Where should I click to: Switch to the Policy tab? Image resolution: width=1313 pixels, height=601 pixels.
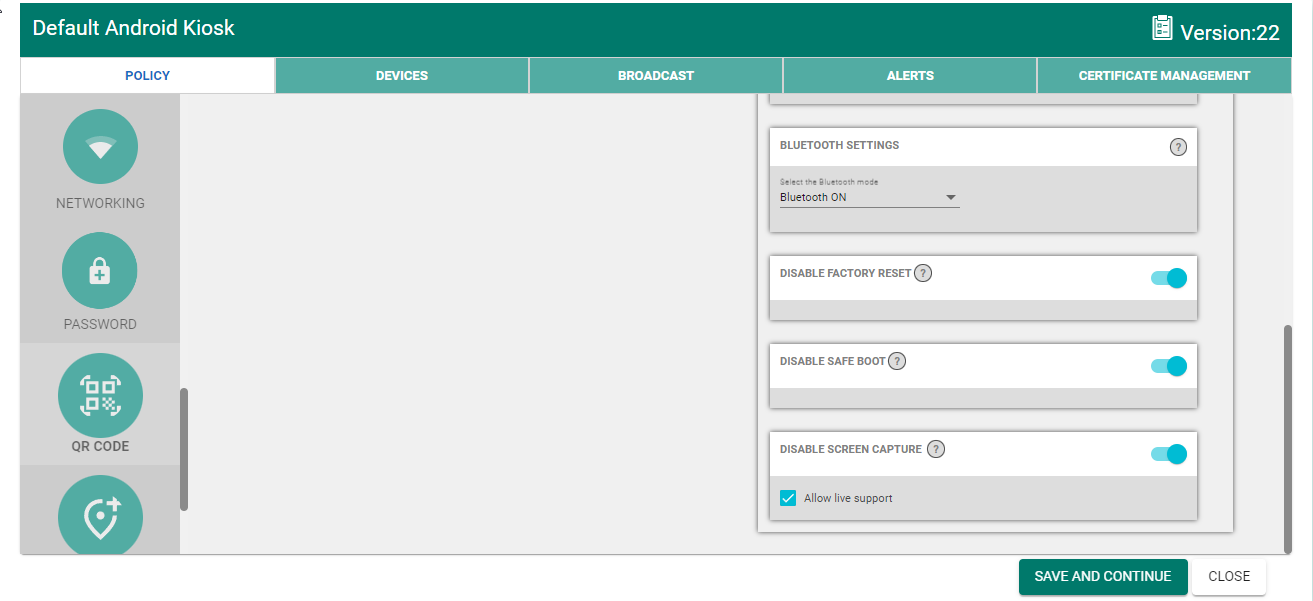(x=147, y=76)
